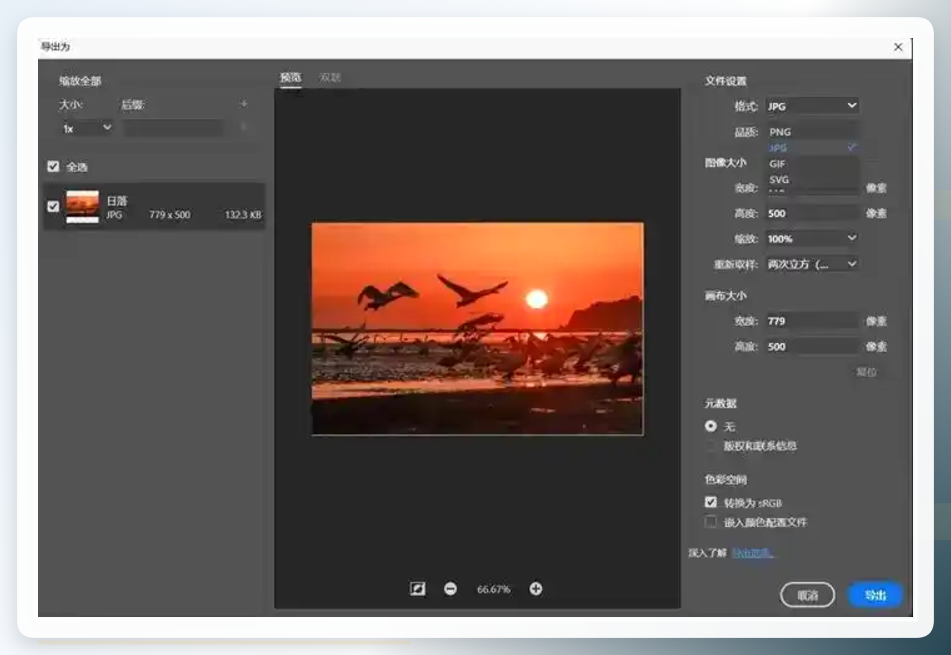Open the 缩放 100% dropdown

tap(812, 238)
